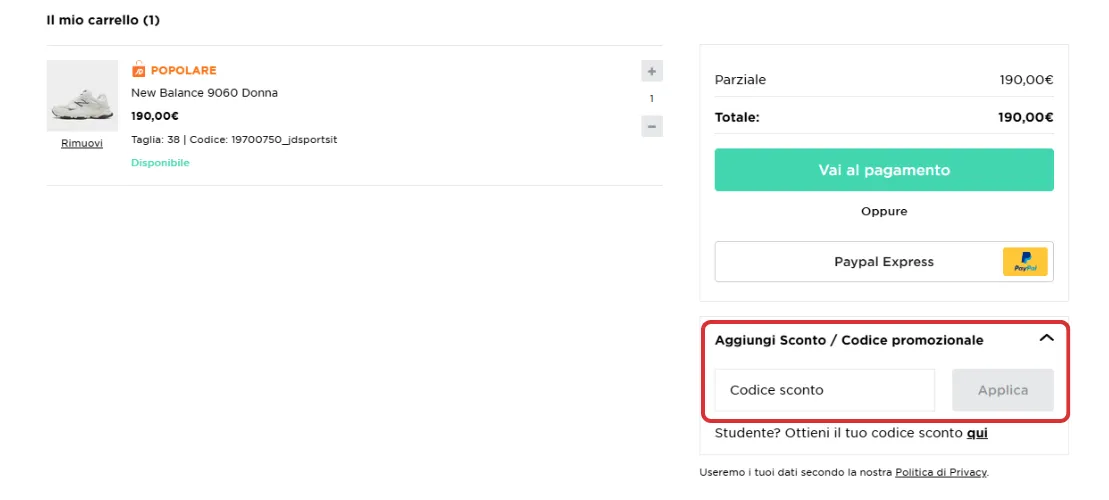Click the PayPal logo icon

coord(1025,262)
